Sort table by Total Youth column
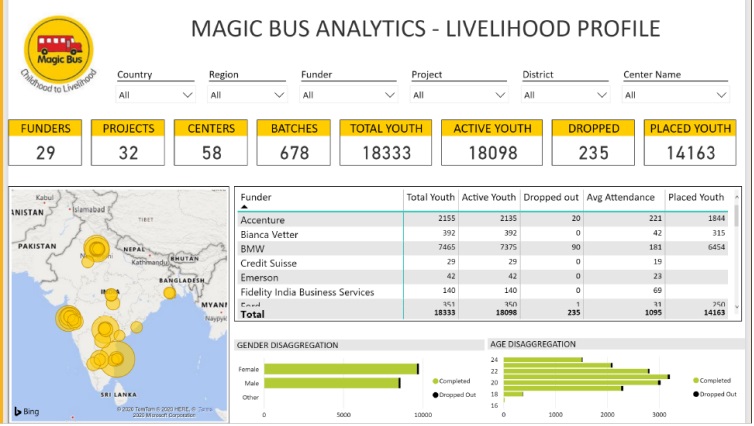Viewport: 754px width, 426px height. [x=431, y=197]
